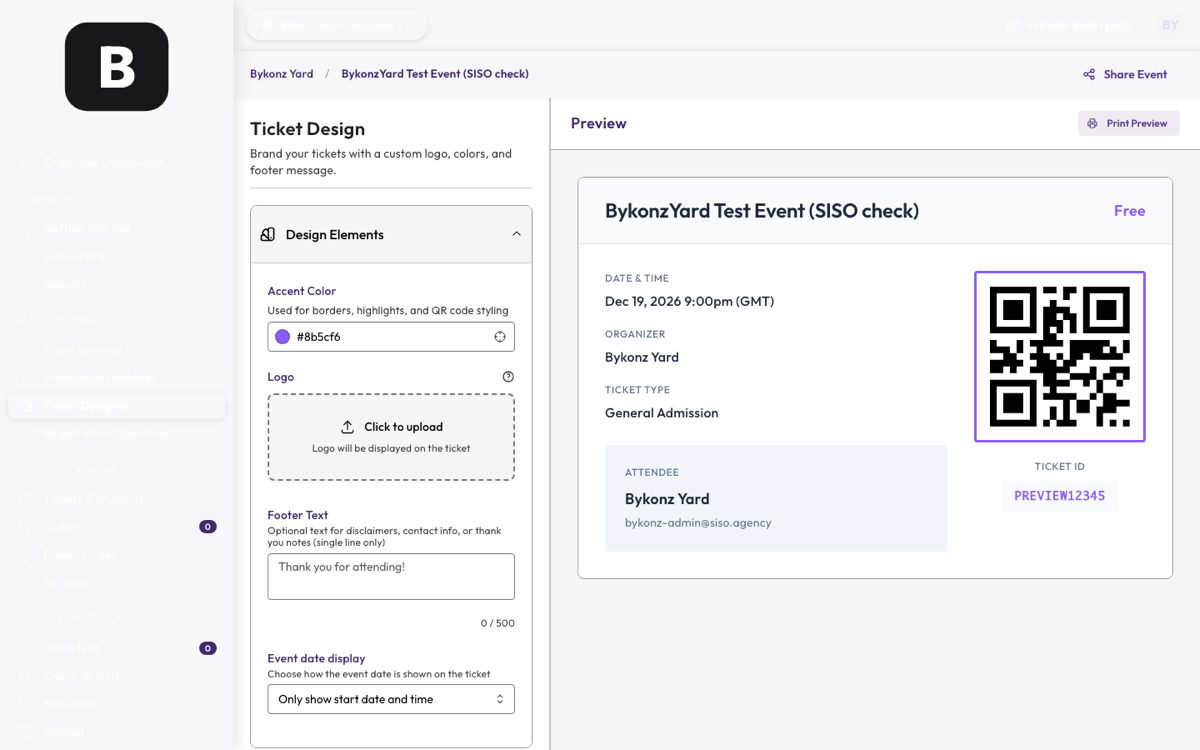Collapse the Design Elements section chevron
Viewport: 1200px width, 750px height.
(516, 234)
